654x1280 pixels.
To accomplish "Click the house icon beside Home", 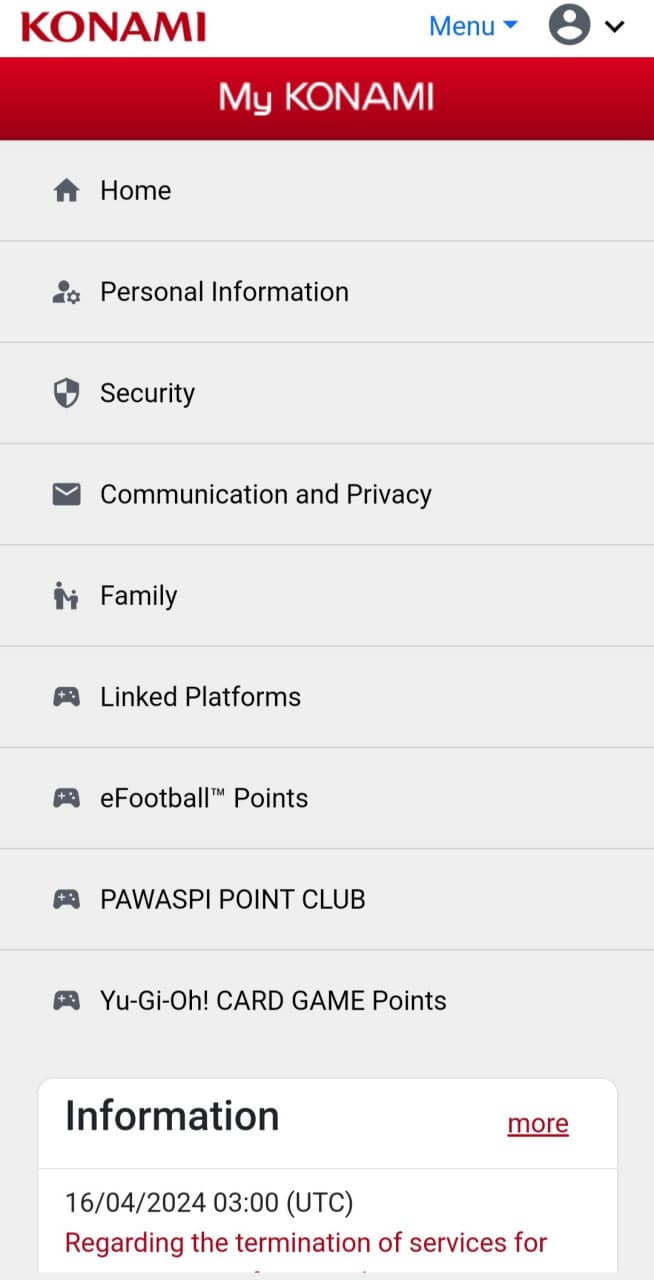I will tap(66, 191).
